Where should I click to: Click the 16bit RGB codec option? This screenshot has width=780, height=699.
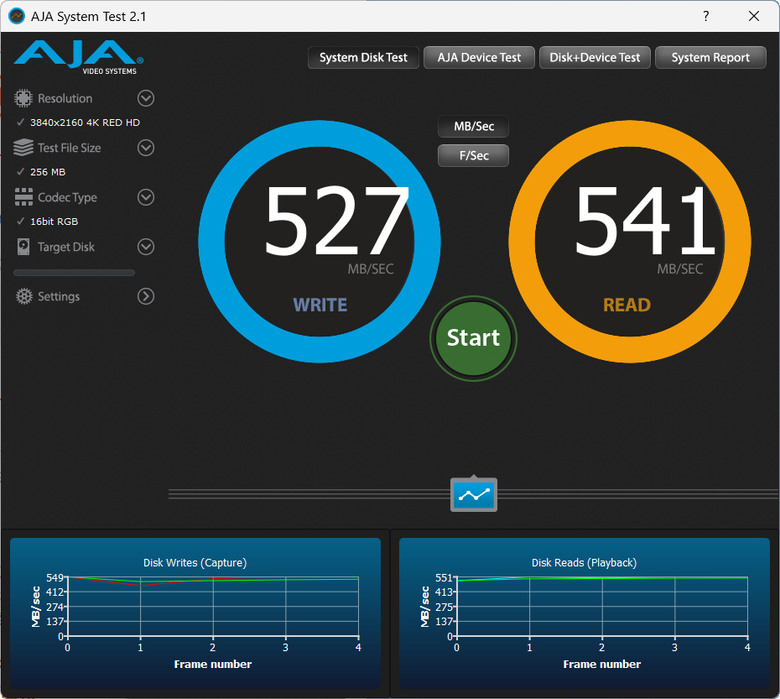(54, 221)
